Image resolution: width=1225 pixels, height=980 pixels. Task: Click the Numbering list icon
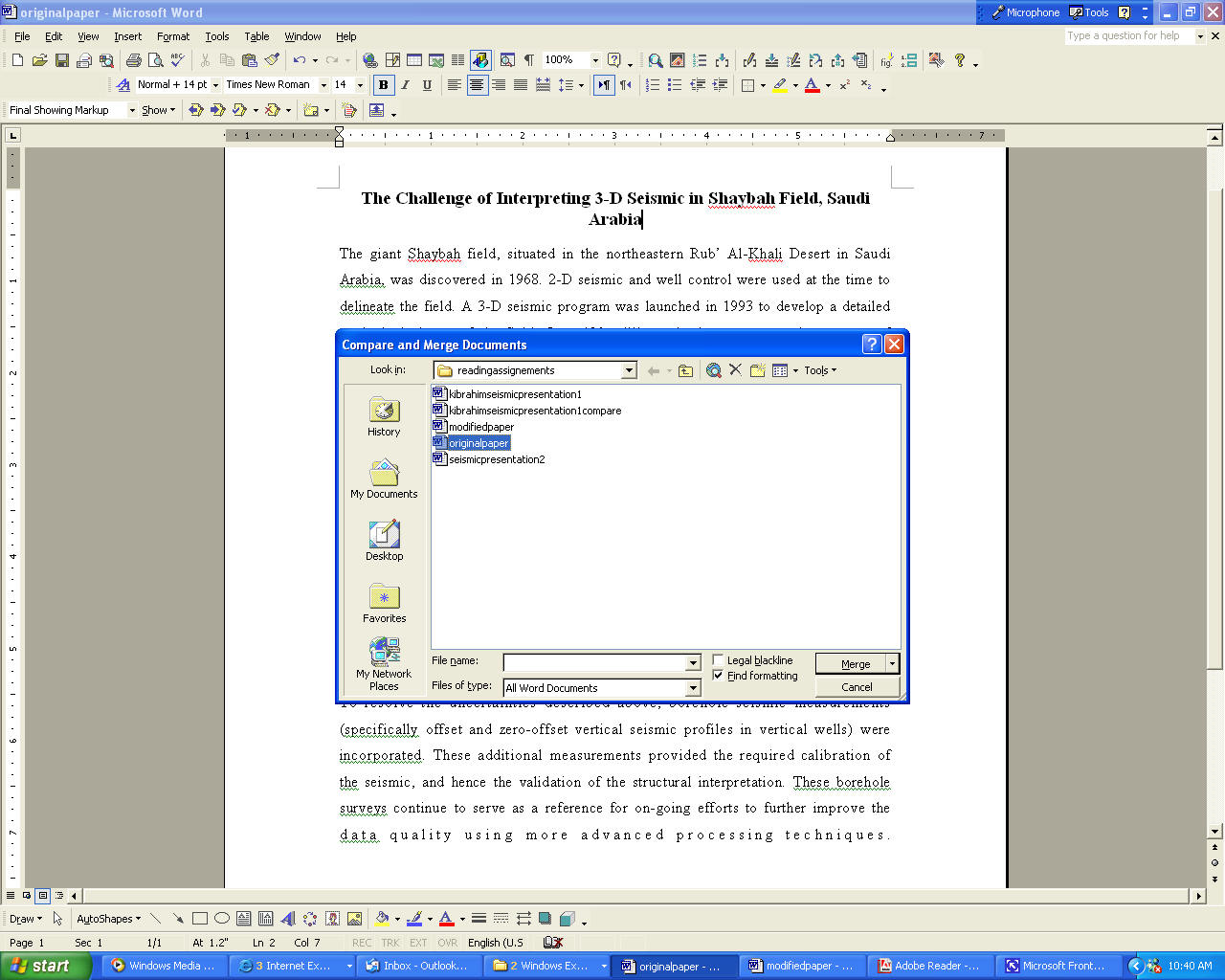(653, 85)
